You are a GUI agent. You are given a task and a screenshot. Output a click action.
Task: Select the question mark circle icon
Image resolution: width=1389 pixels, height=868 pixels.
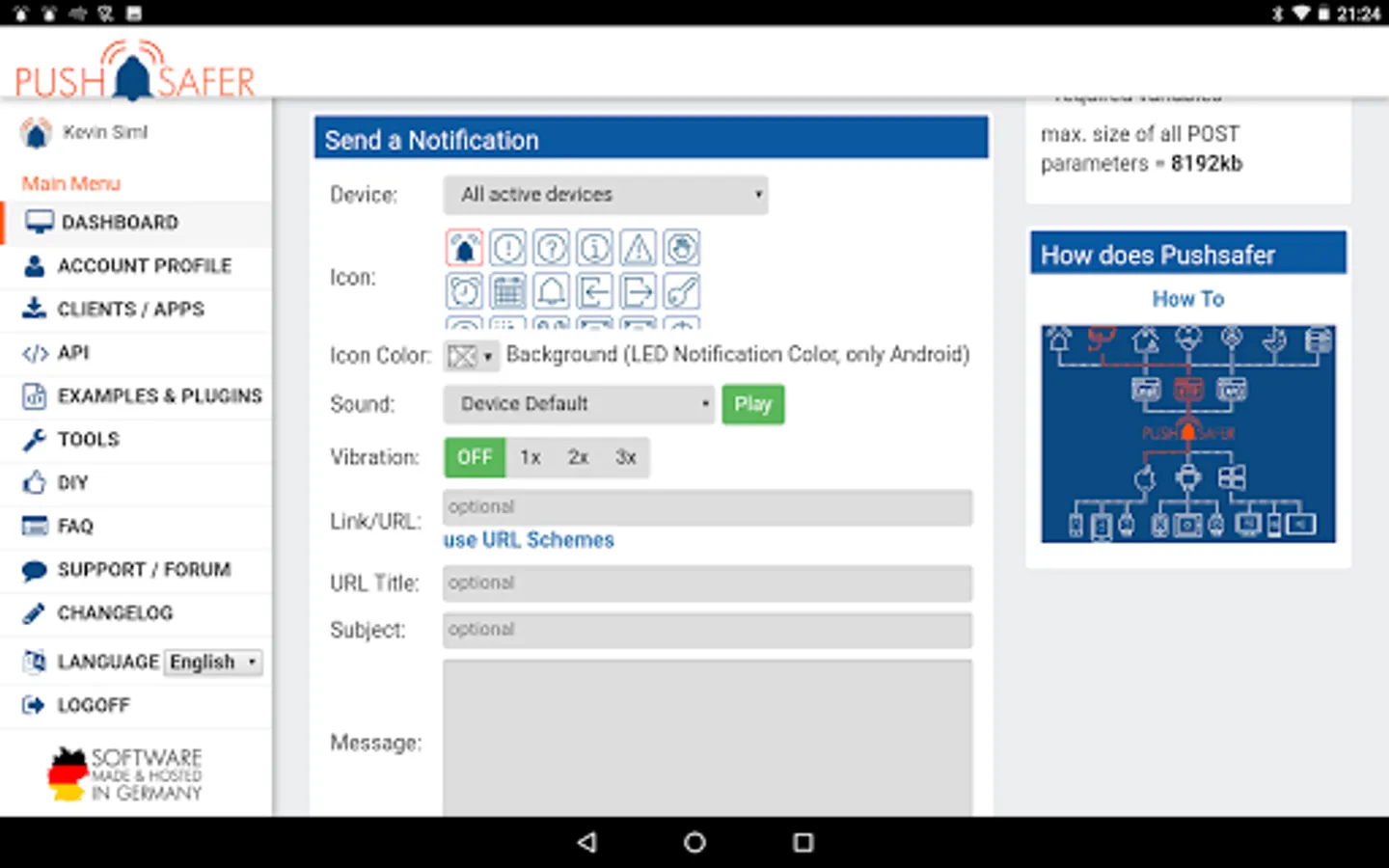point(551,249)
